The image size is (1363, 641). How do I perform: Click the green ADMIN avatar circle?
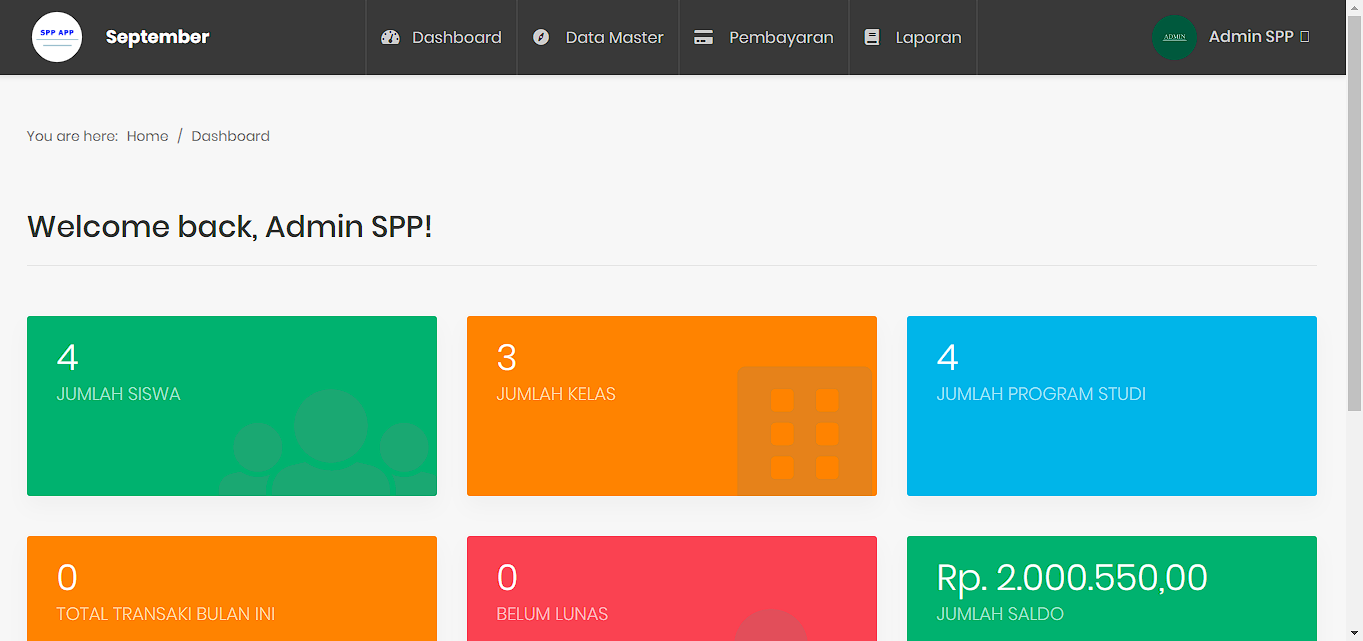(x=1175, y=37)
